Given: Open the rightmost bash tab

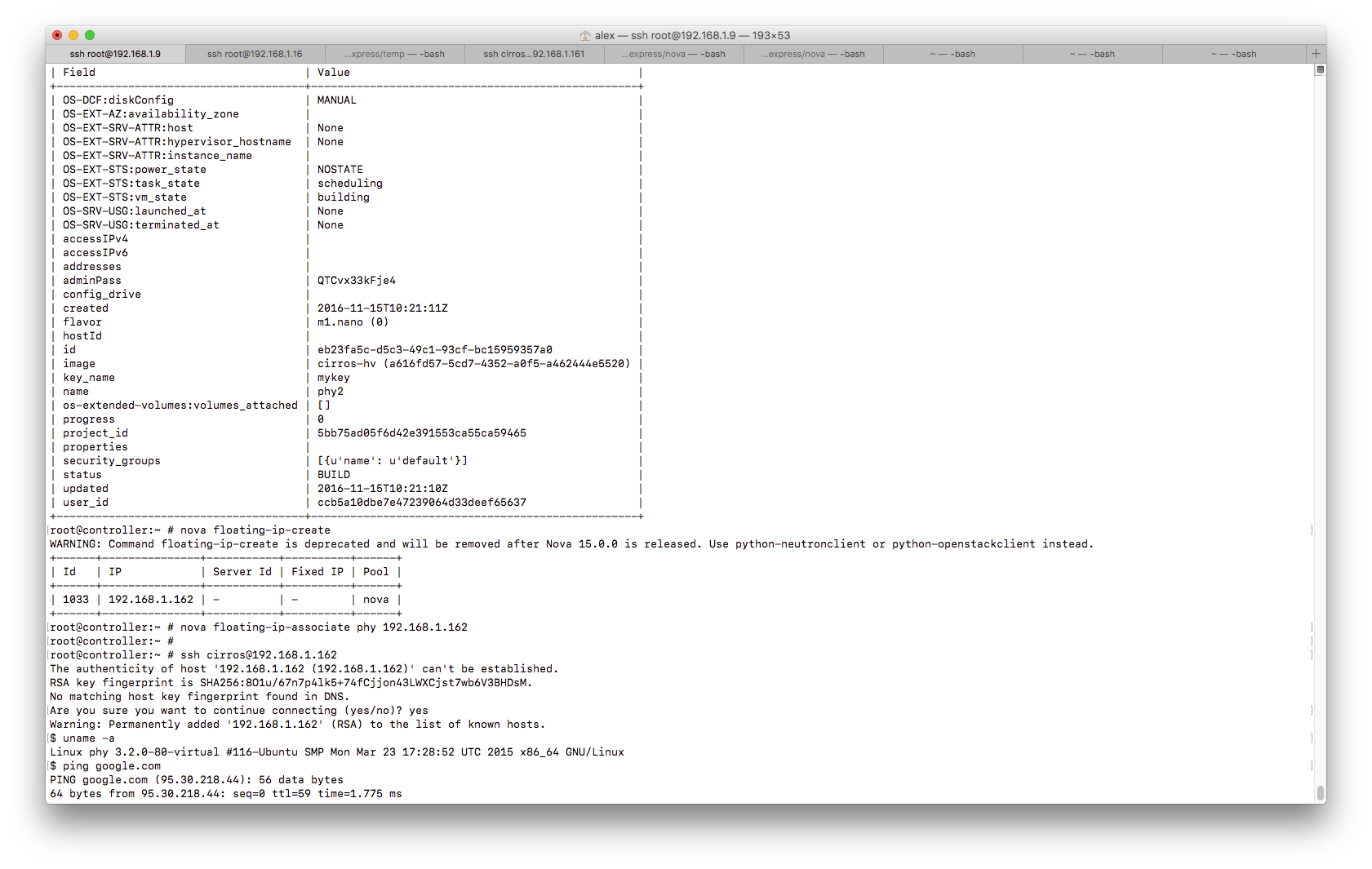Looking at the screenshot, I should pos(1234,53).
